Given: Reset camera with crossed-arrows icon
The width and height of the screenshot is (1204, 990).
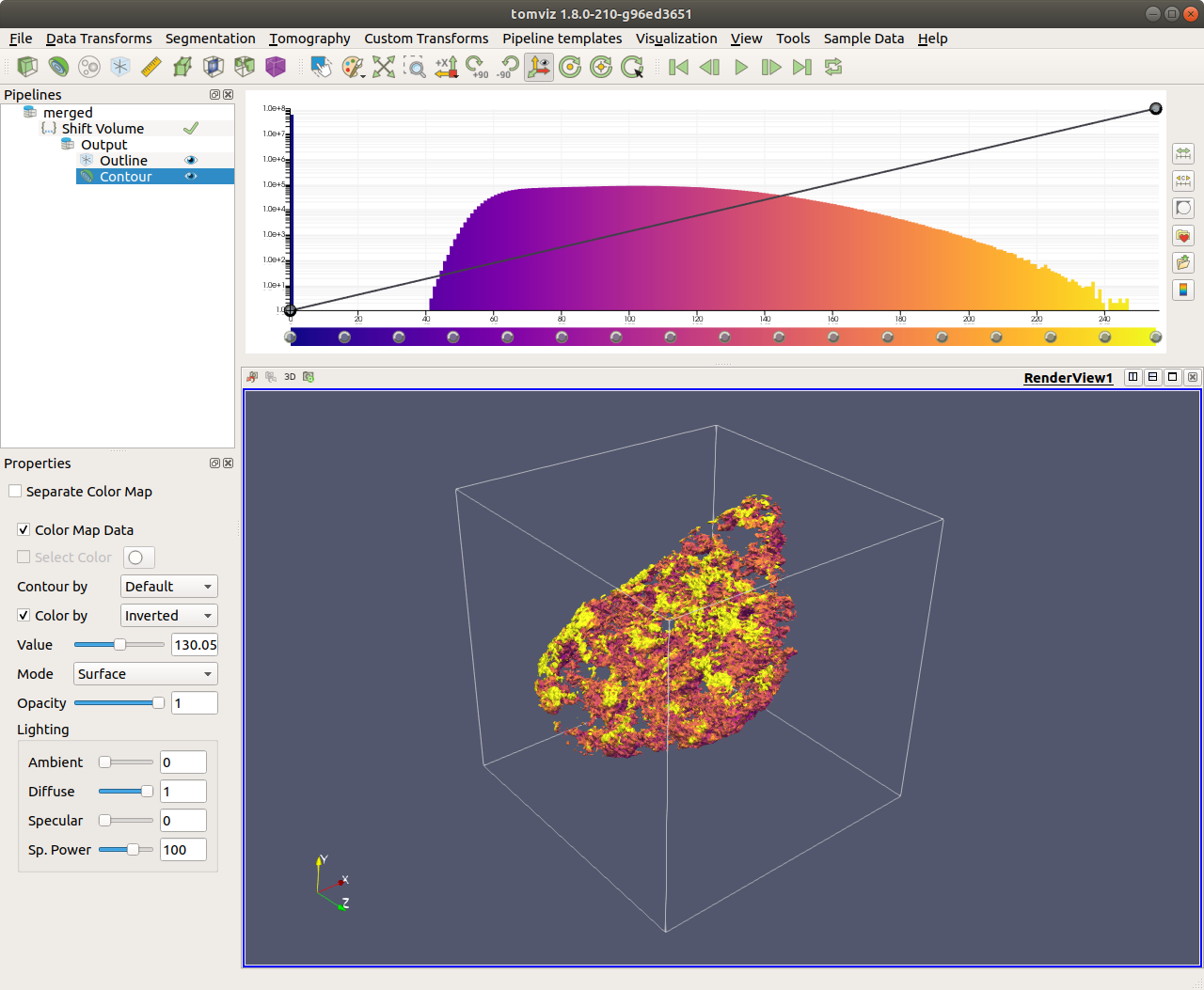Looking at the screenshot, I should click(x=384, y=67).
